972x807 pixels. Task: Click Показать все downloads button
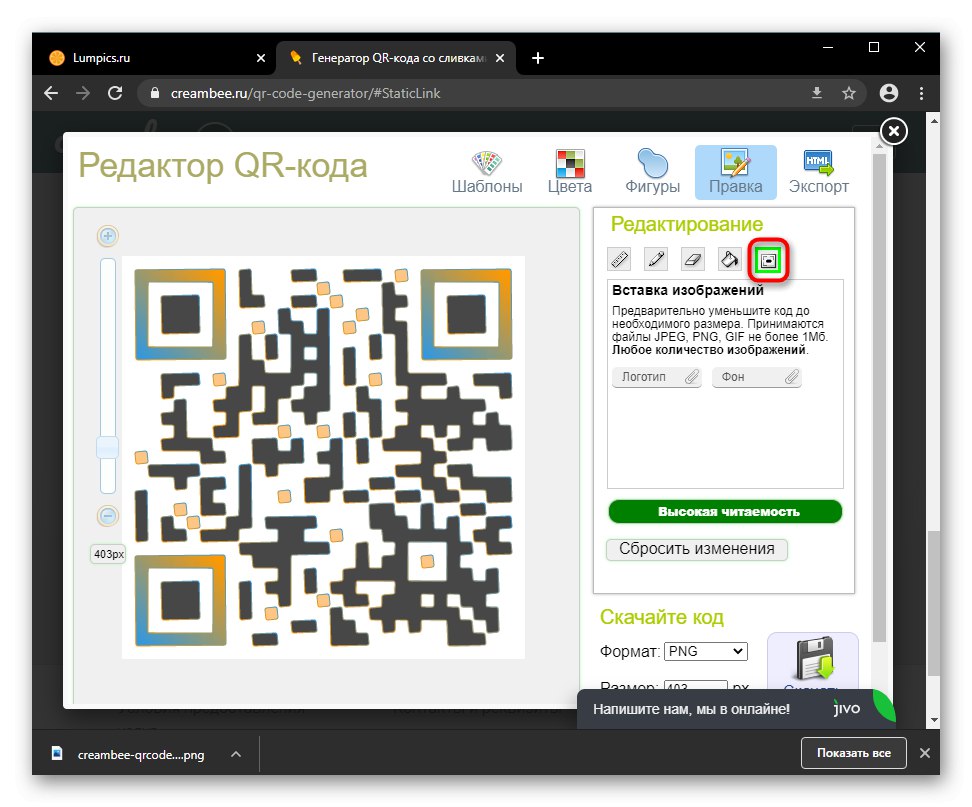click(854, 753)
